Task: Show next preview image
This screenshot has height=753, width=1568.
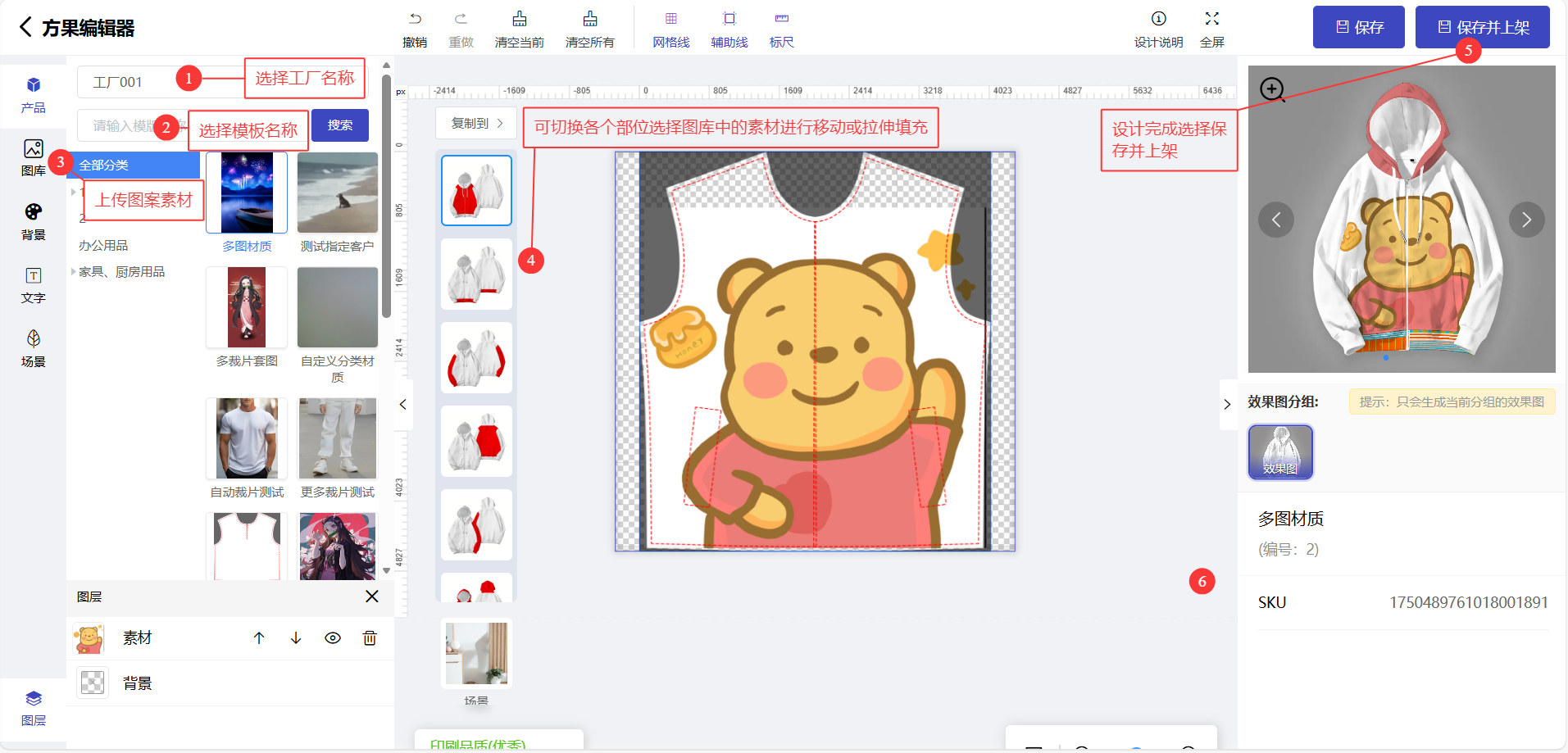Action: coord(1526,220)
